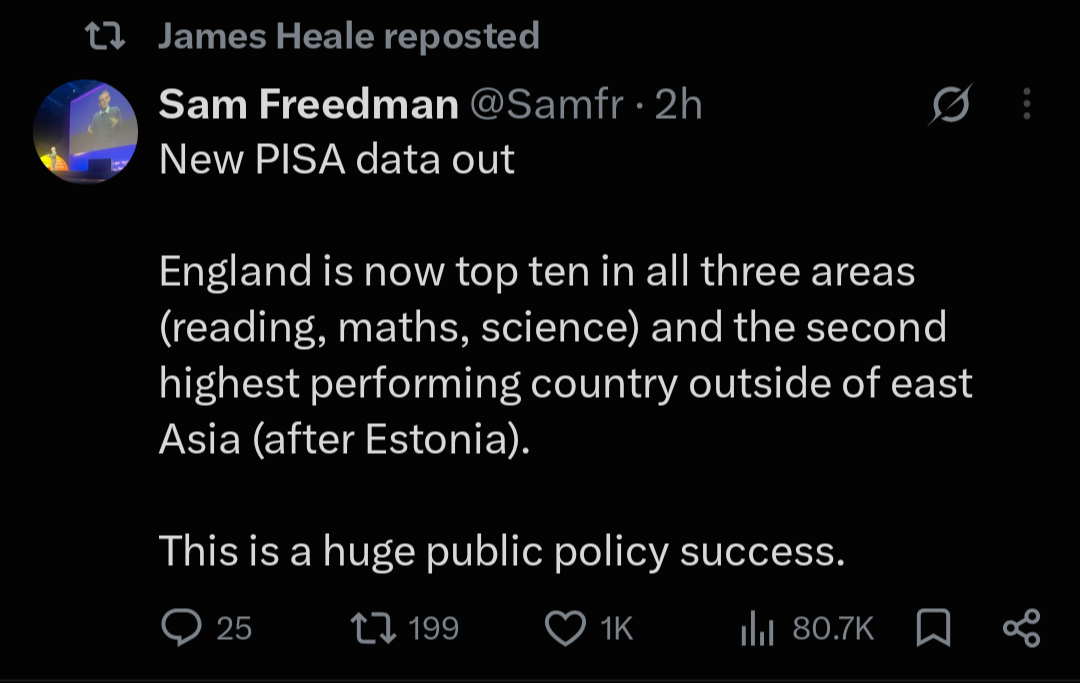Open Sam Freedman's profile picture

pyautogui.click(x=85, y=131)
